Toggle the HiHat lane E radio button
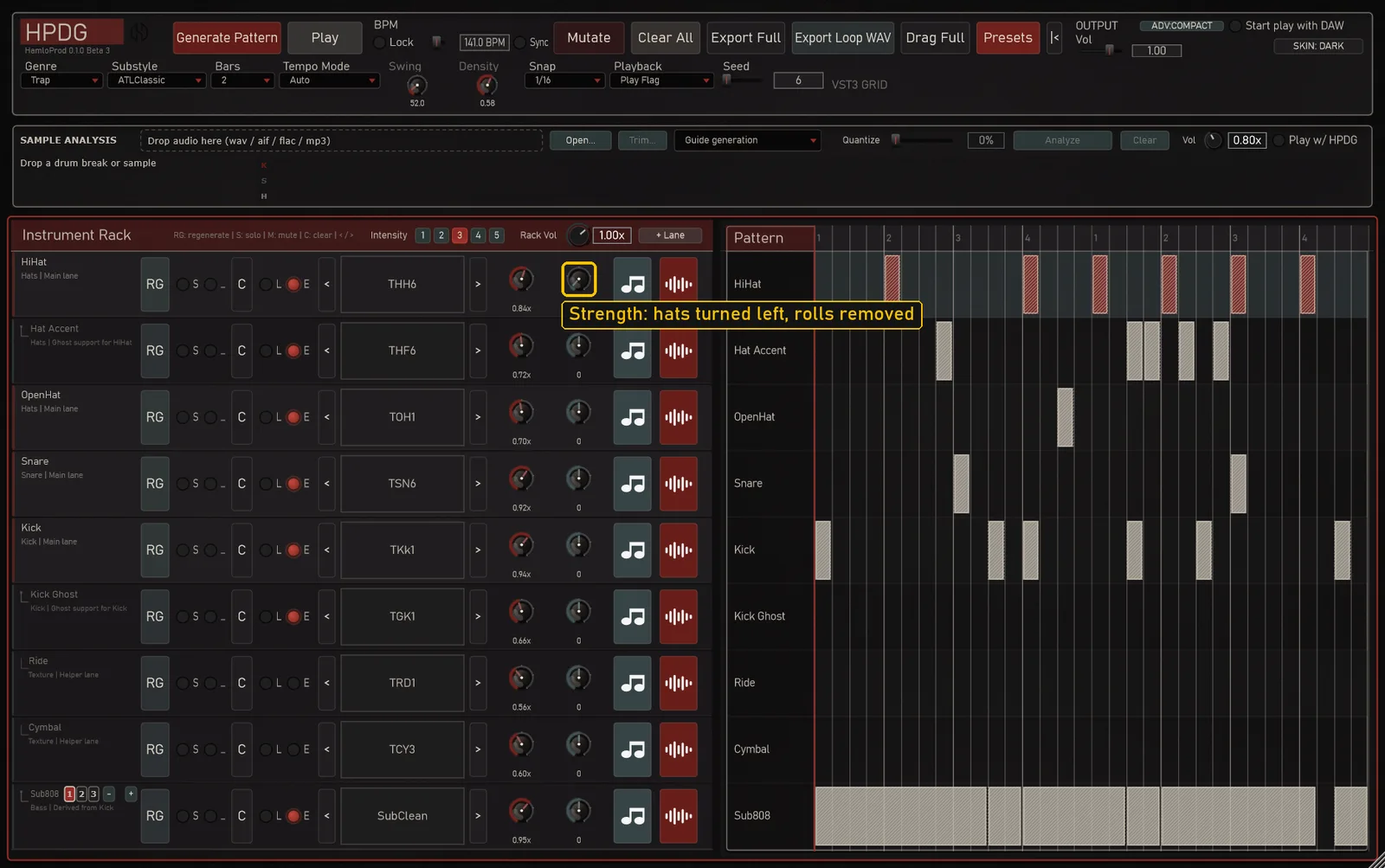Viewport: 1385px width, 868px height. pos(293,284)
